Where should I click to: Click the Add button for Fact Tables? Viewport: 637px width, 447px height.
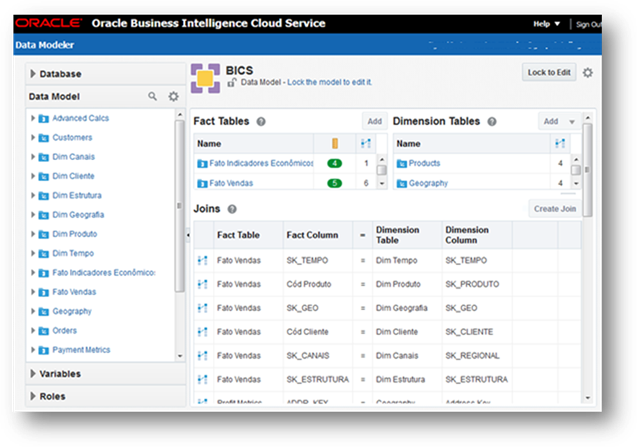(373, 121)
